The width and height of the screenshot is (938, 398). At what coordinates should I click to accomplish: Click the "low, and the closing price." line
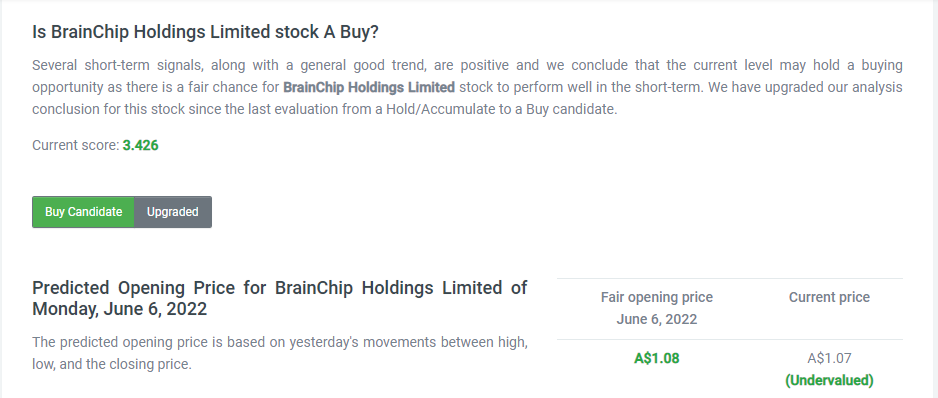click(x=112, y=364)
